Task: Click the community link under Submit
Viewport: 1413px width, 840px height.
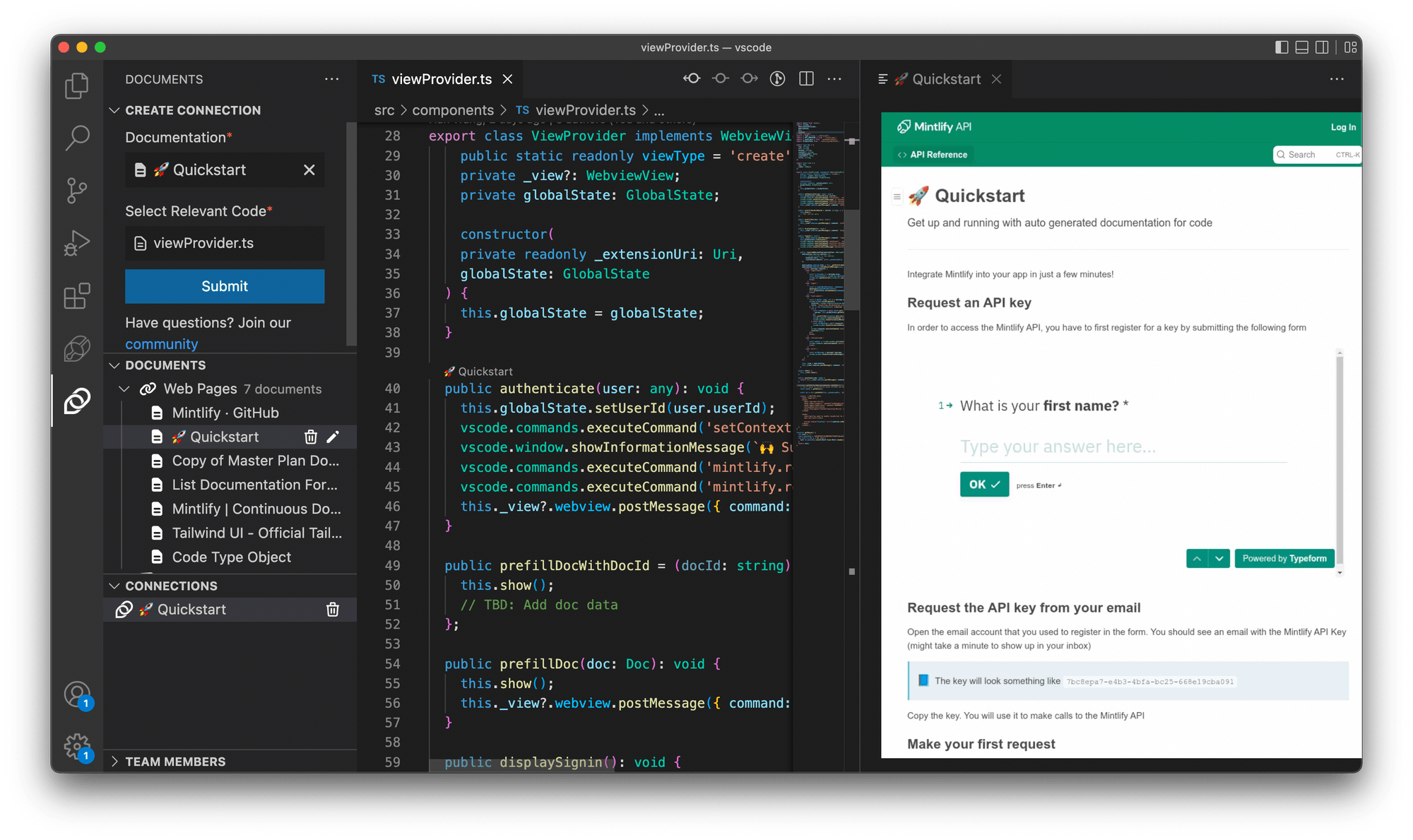Action: tap(161, 344)
